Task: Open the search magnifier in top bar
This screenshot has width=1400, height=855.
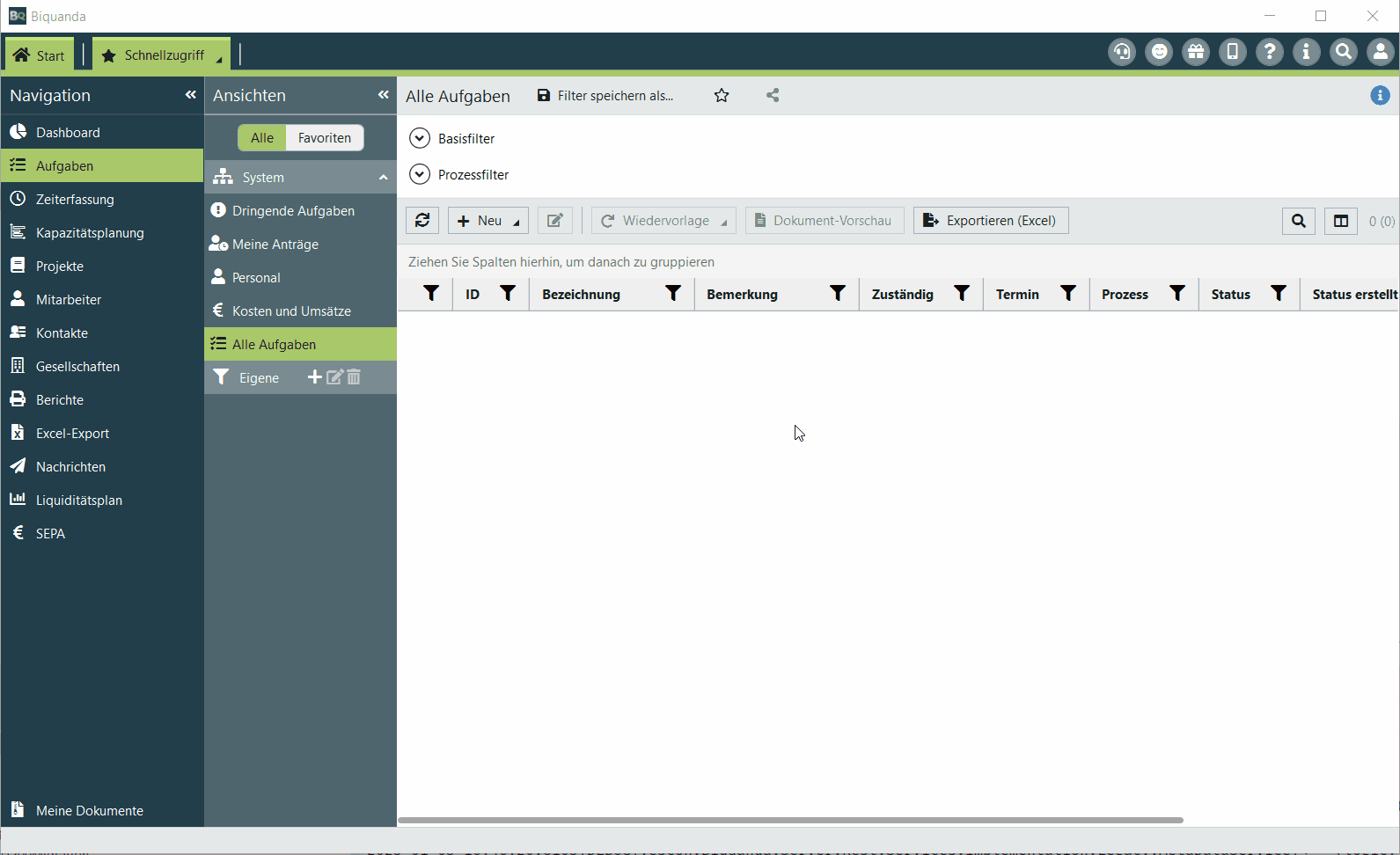Action: point(1343,53)
